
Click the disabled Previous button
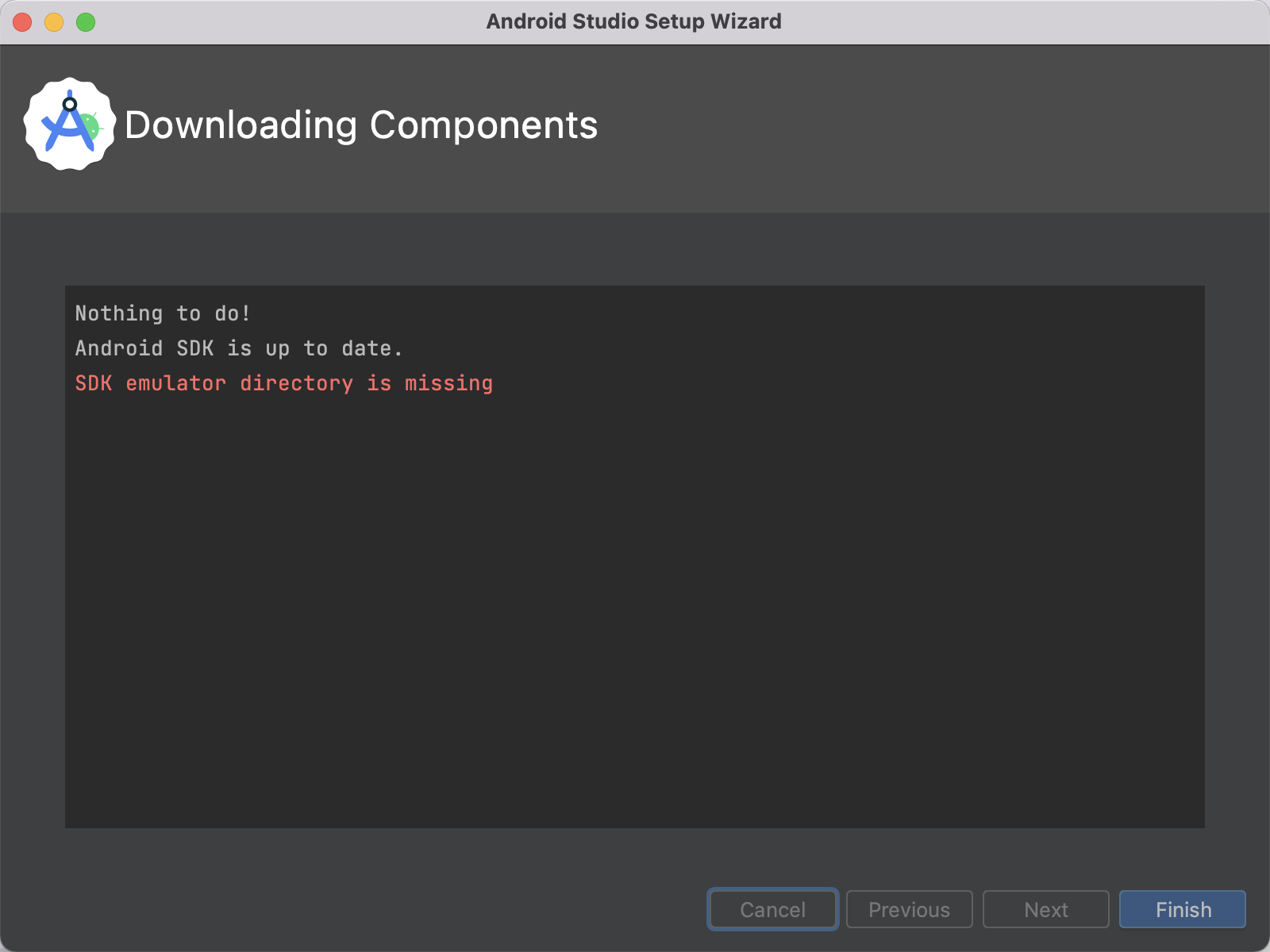(x=909, y=909)
